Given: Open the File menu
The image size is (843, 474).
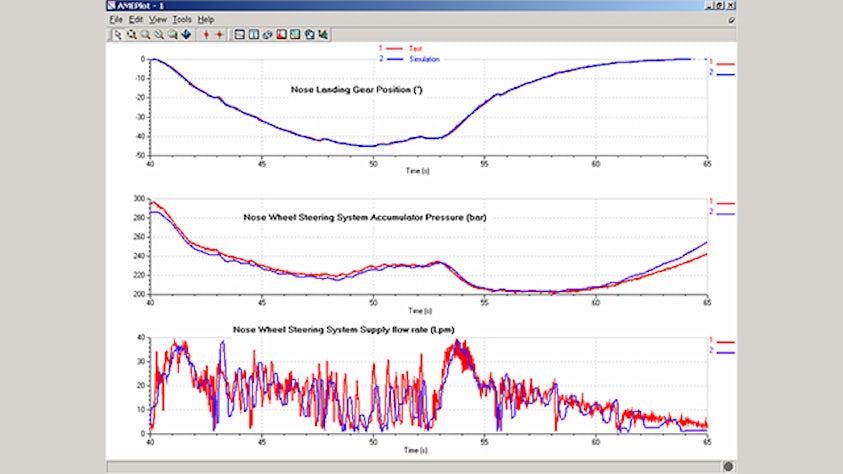Looking at the screenshot, I should [116, 19].
